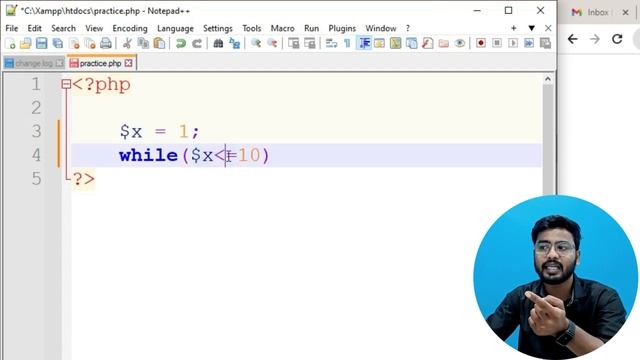
Task: Click the synchronize vertical scrolling icon
Action: (x=293, y=43)
